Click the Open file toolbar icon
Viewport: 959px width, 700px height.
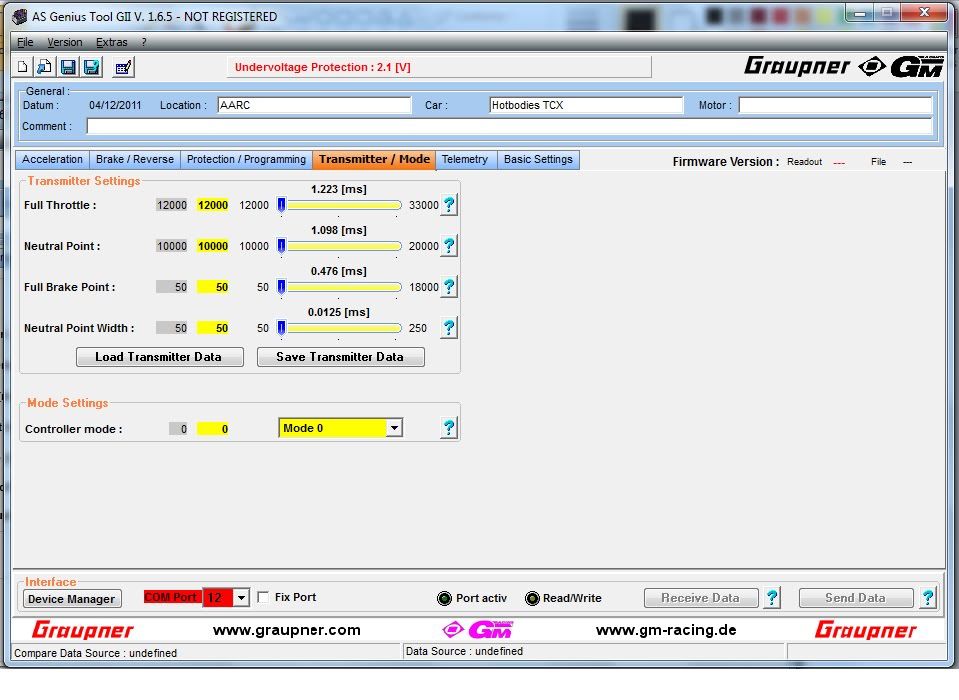coord(45,67)
